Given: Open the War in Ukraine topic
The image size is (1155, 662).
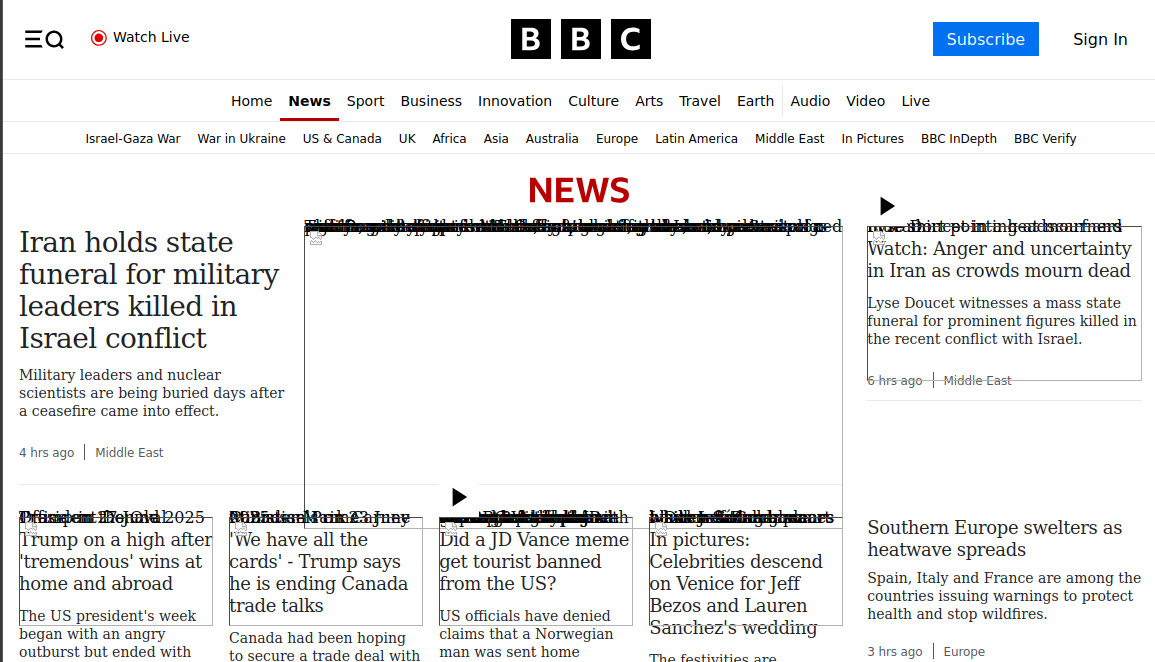Looking at the screenshot, I should 242,138.
